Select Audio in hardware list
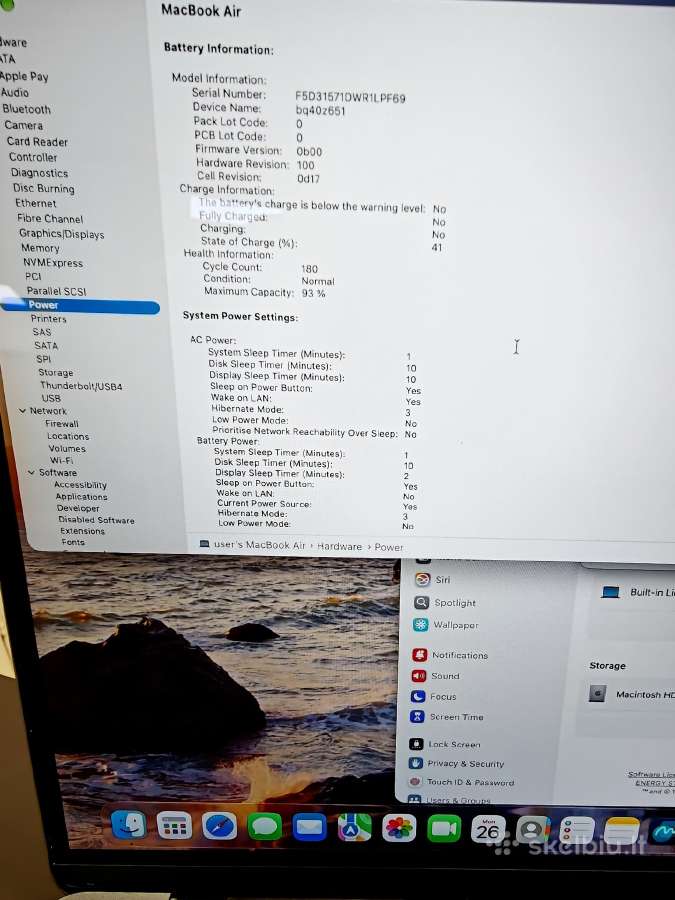Image resolution: width=675 pixels, height=900 pixels. (14, 92)
